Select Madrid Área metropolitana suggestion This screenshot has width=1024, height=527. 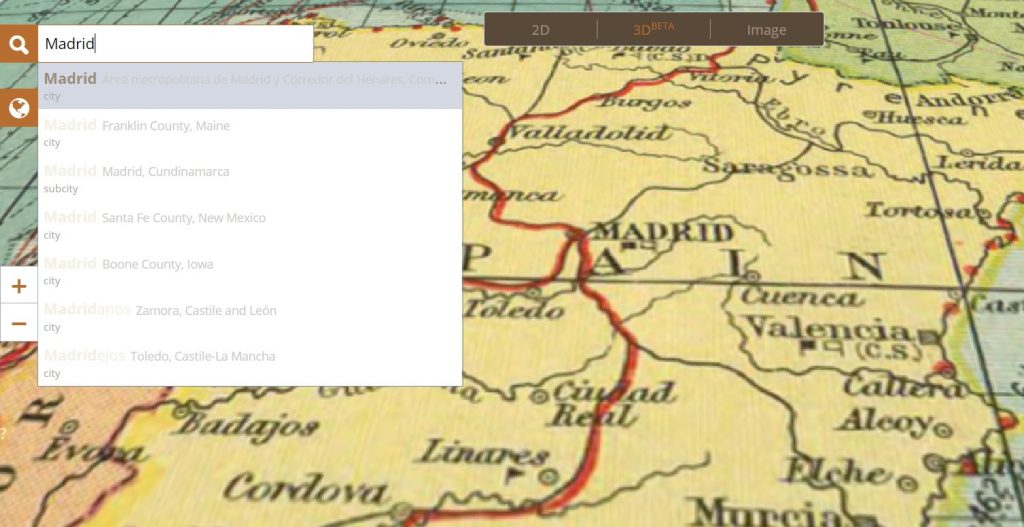250,86
